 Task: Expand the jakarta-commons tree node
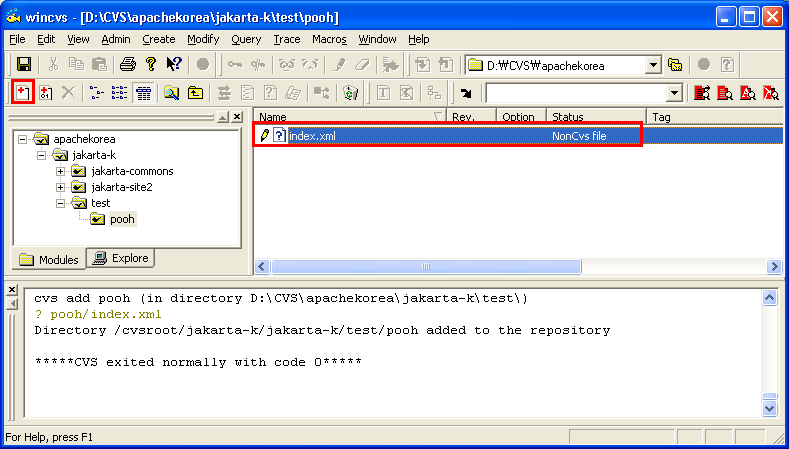61,171
